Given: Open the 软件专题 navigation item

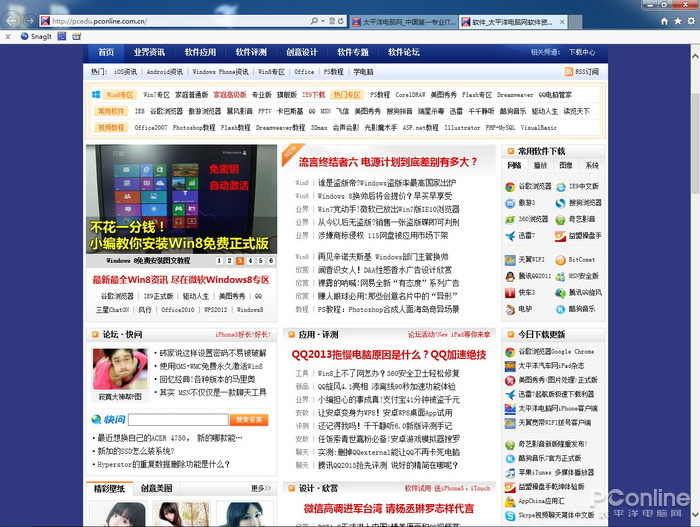Looking at the screenshot, I should coord(353,52).
